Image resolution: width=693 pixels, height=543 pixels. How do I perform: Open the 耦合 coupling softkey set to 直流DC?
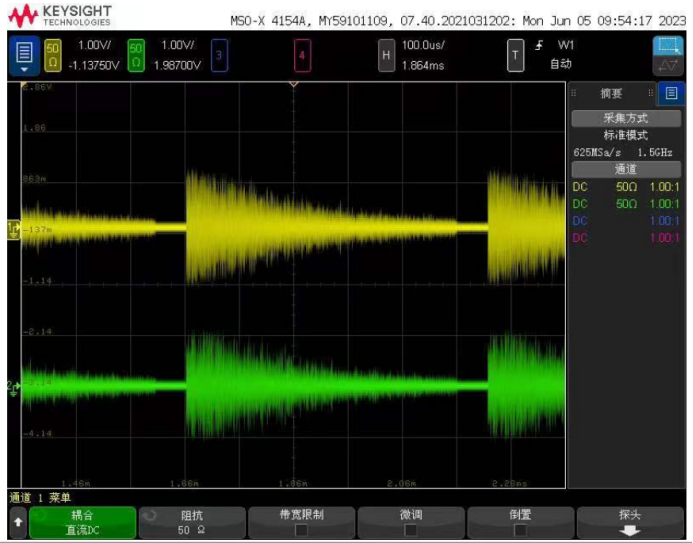coord(82,522)
